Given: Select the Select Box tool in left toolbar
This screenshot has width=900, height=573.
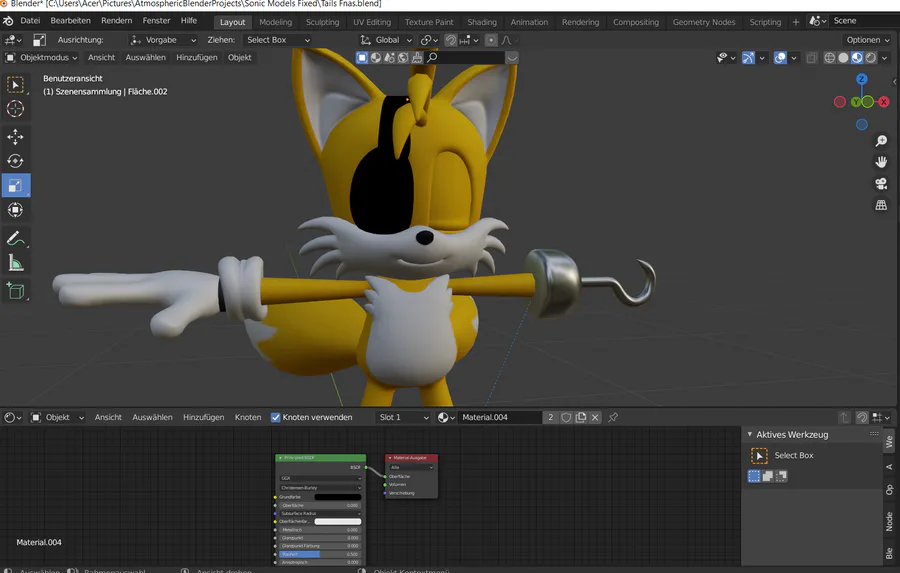Looking at the screenshot, I should [15, 85].
